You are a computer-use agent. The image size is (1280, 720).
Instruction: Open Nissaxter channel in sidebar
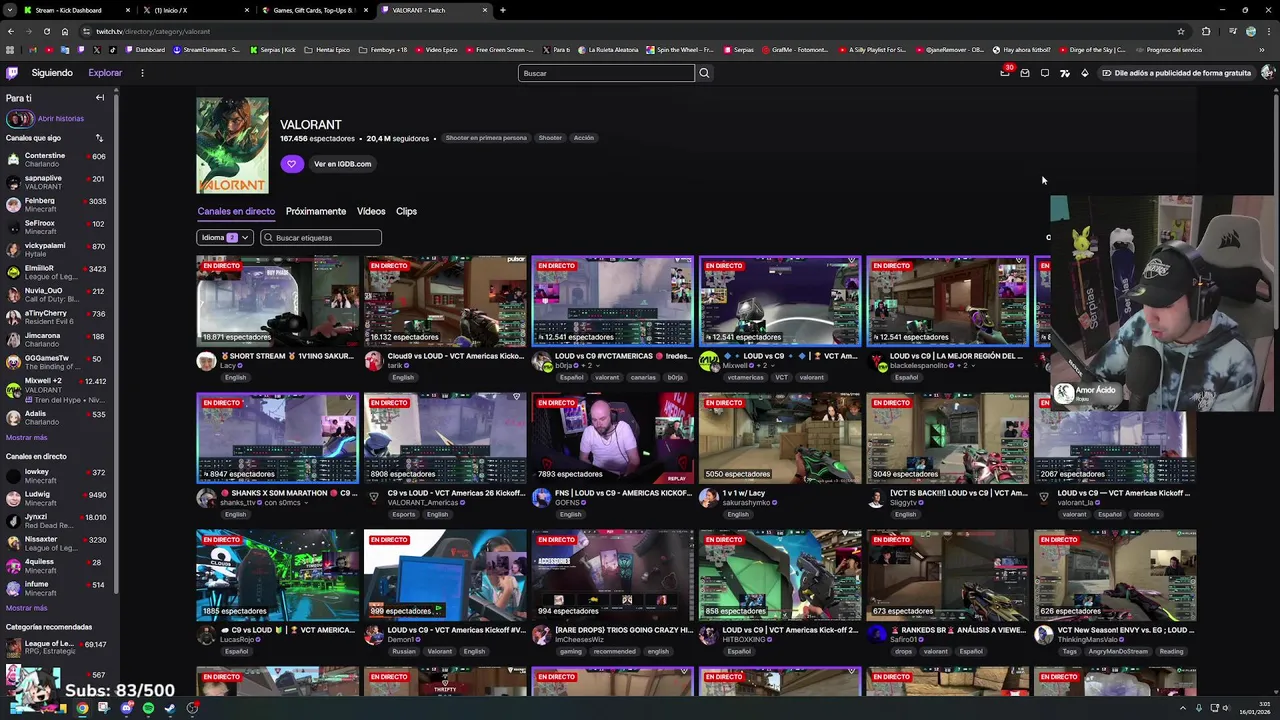point(56,543)
